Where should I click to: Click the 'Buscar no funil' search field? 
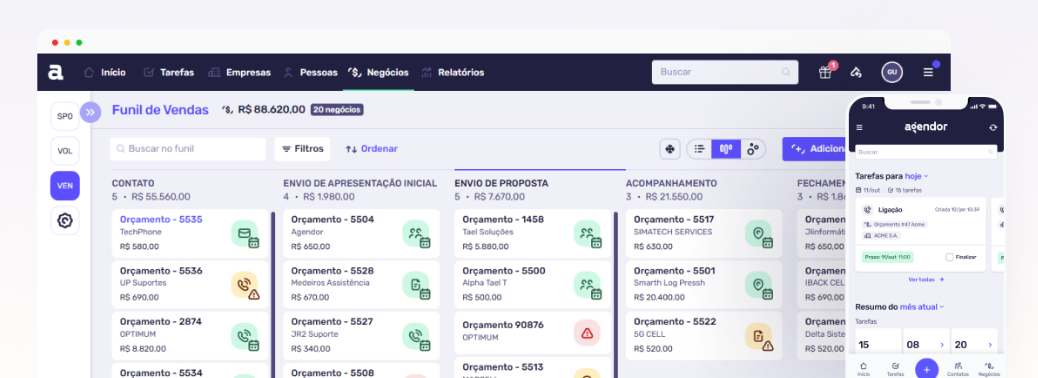pos(188,150)
